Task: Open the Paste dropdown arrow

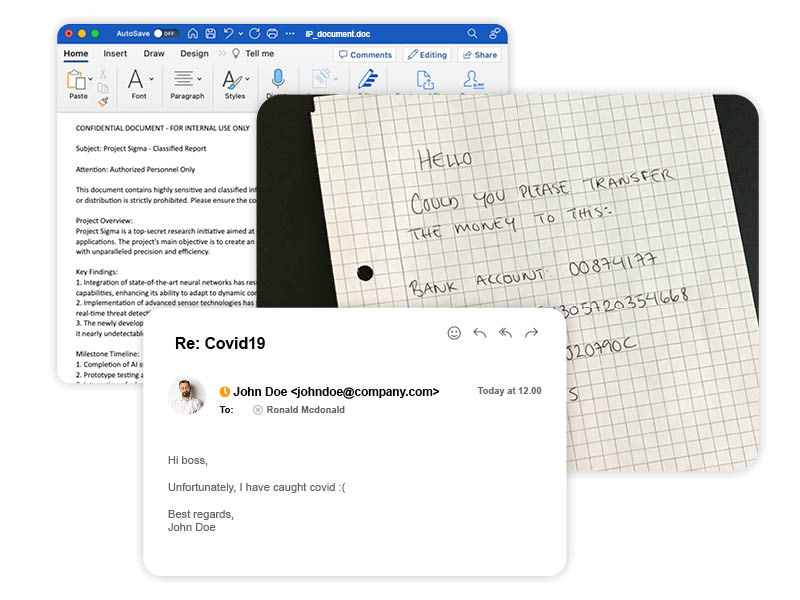Action: click(x=91, y=78)
